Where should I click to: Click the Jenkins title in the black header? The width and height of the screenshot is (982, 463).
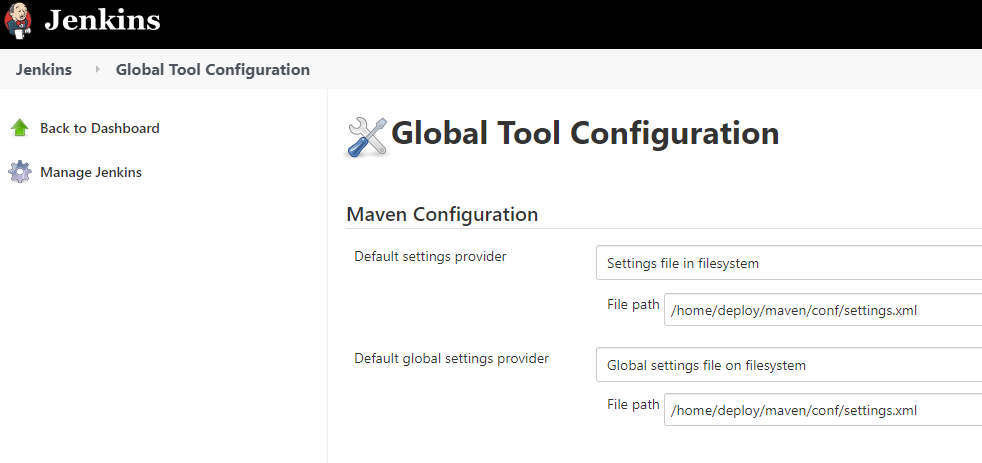pos(102,20)
